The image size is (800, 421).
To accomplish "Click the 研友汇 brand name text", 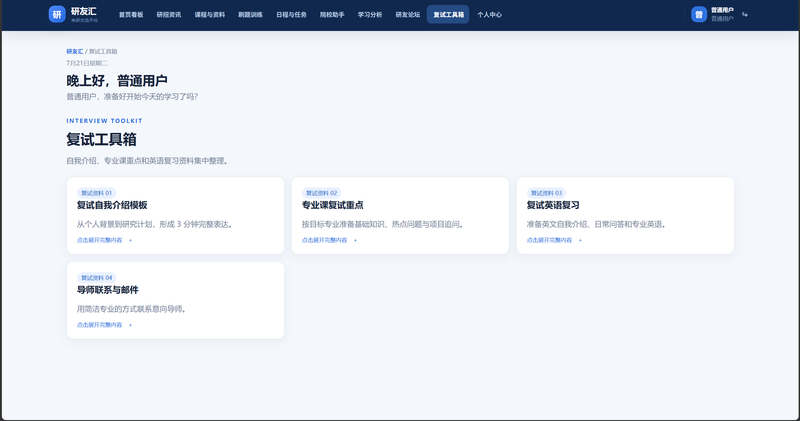I will (x=84, y=11).
